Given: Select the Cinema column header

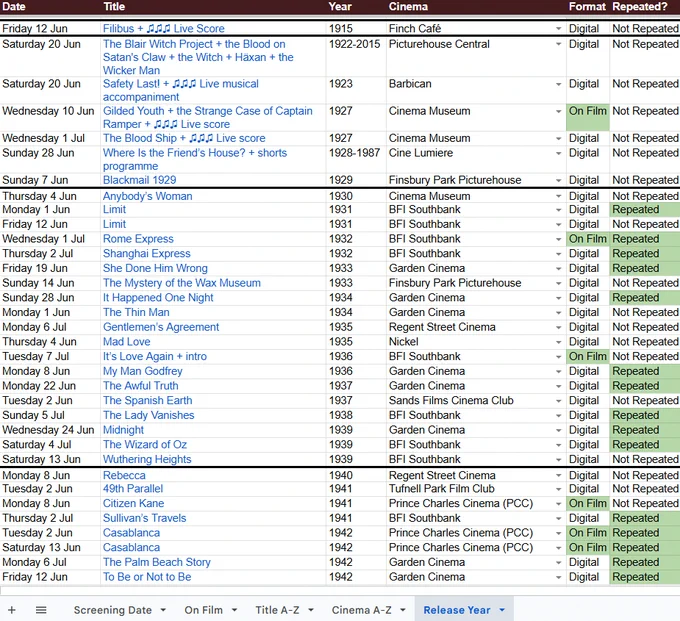Looking at the screenshot, I should (408, 7).
